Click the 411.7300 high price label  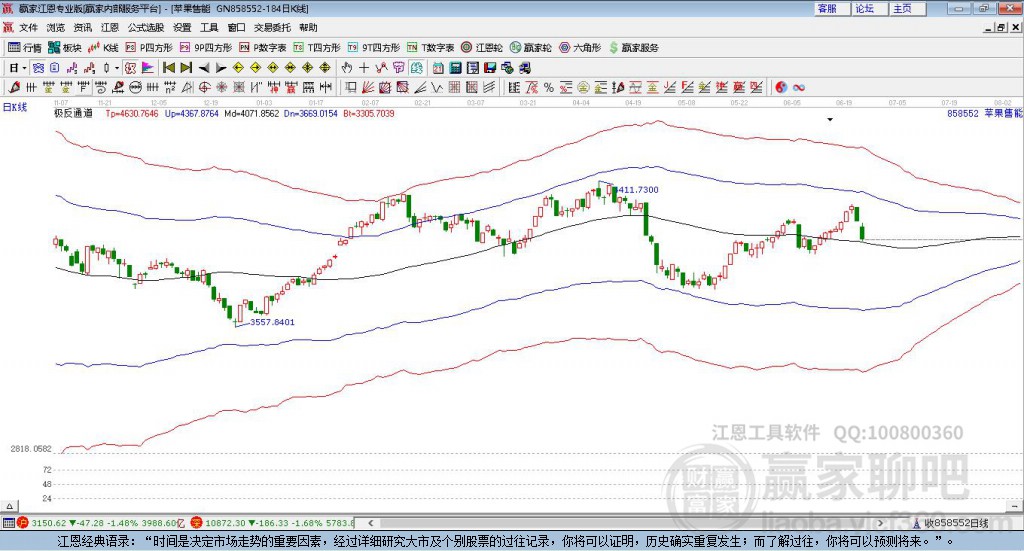click(638, 189)
